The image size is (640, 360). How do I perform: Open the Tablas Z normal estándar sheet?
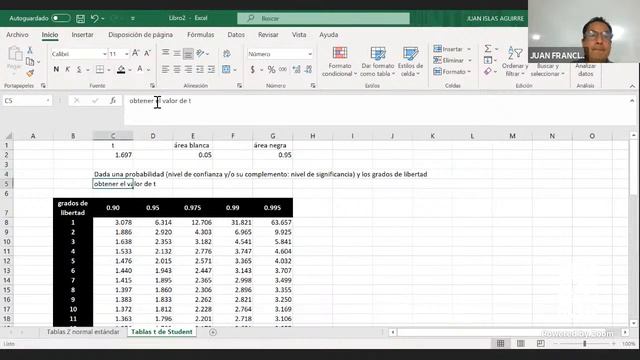(83, 332)
